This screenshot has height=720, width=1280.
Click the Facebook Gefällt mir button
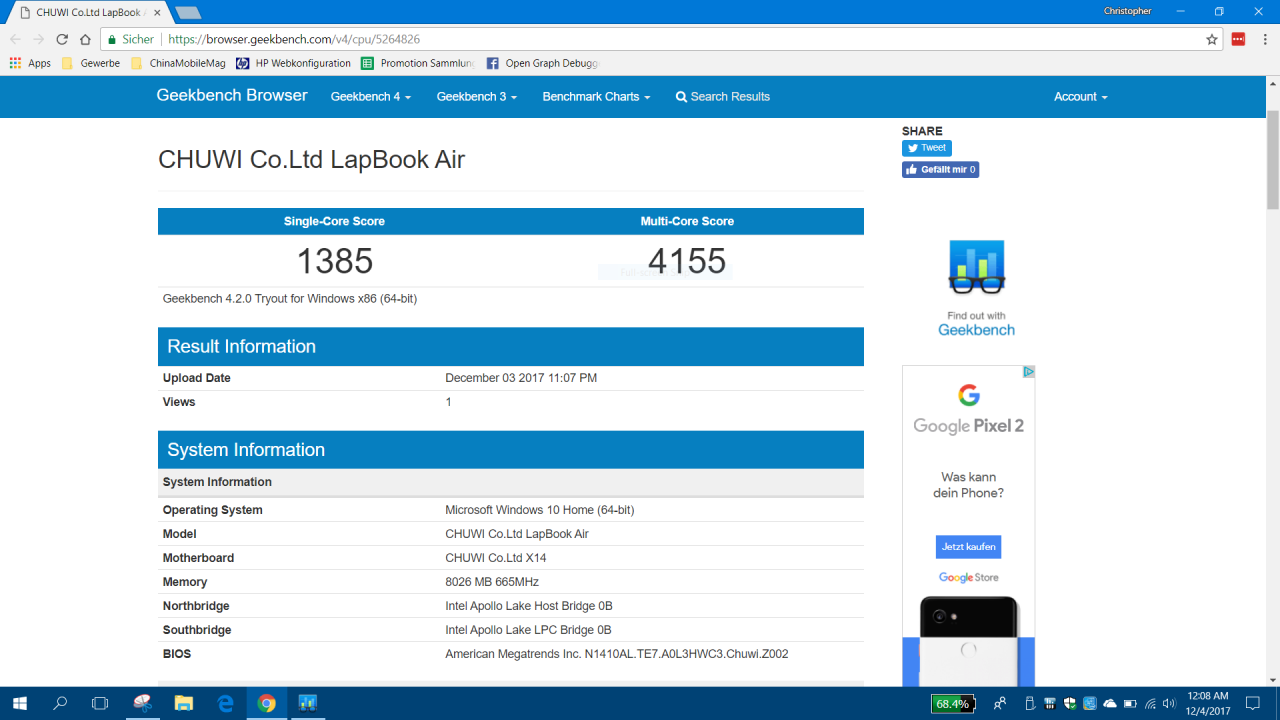click(940, 170)
